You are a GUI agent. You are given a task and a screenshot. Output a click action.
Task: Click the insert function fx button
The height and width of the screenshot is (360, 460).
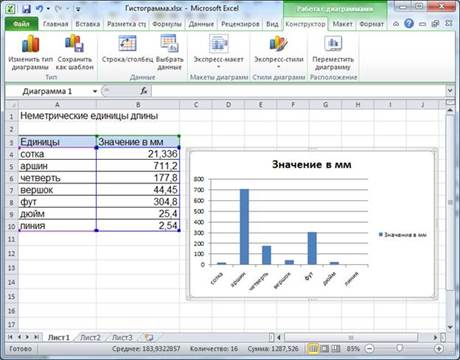tap(144, 91)
